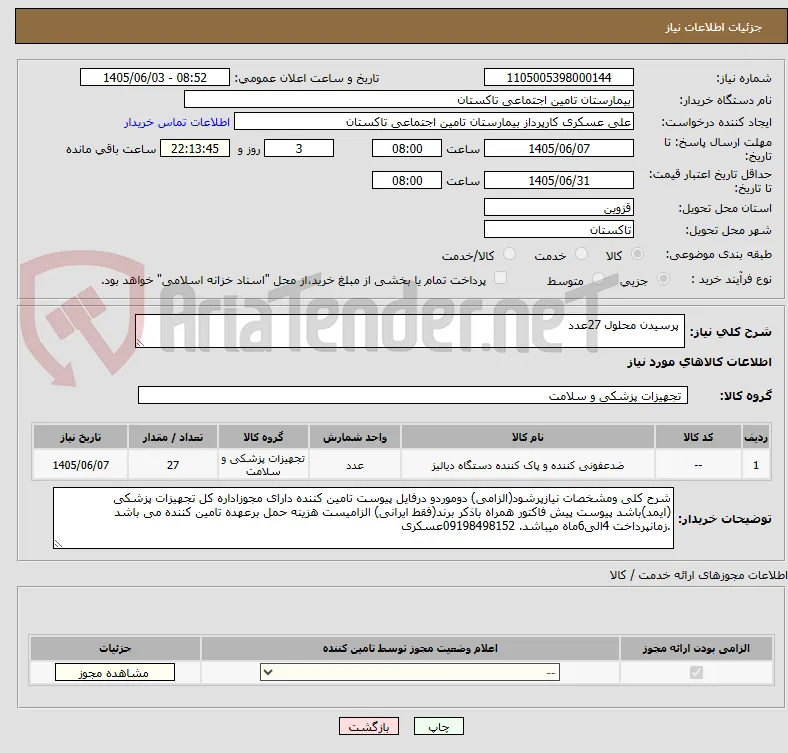Viewport: 788px width, 753px height.
Task: Click the بازگشت back button
Action: click(x=369, y=727)
